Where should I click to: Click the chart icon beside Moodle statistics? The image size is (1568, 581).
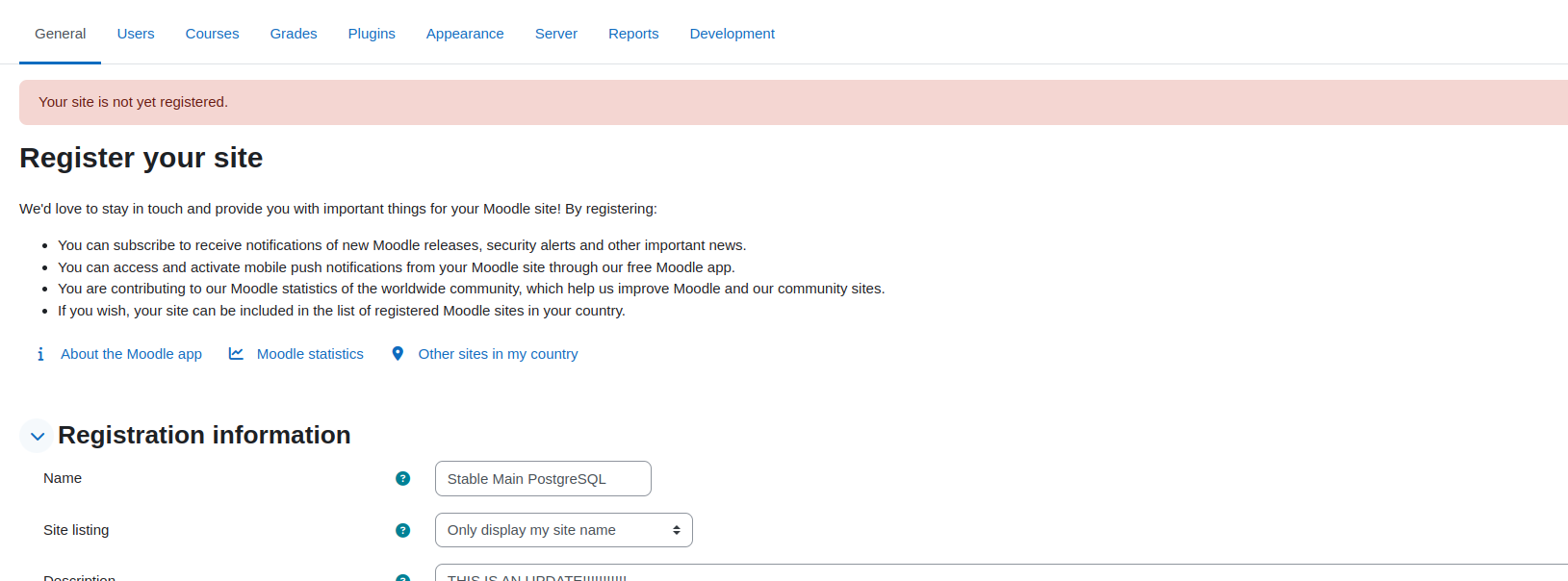(x=236, y=354)
